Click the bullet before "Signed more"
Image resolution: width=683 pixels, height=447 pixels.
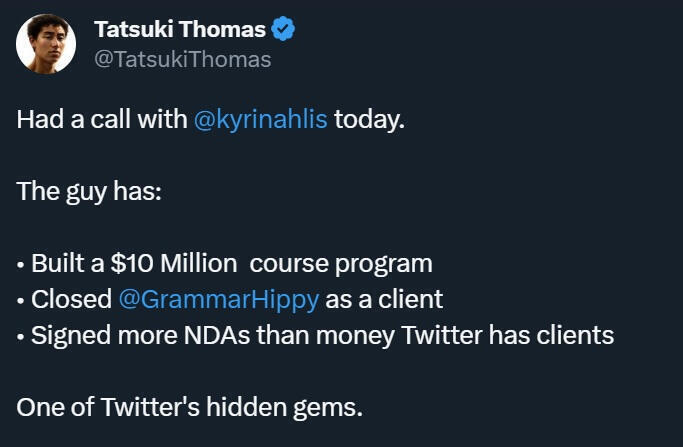[21, 334]
